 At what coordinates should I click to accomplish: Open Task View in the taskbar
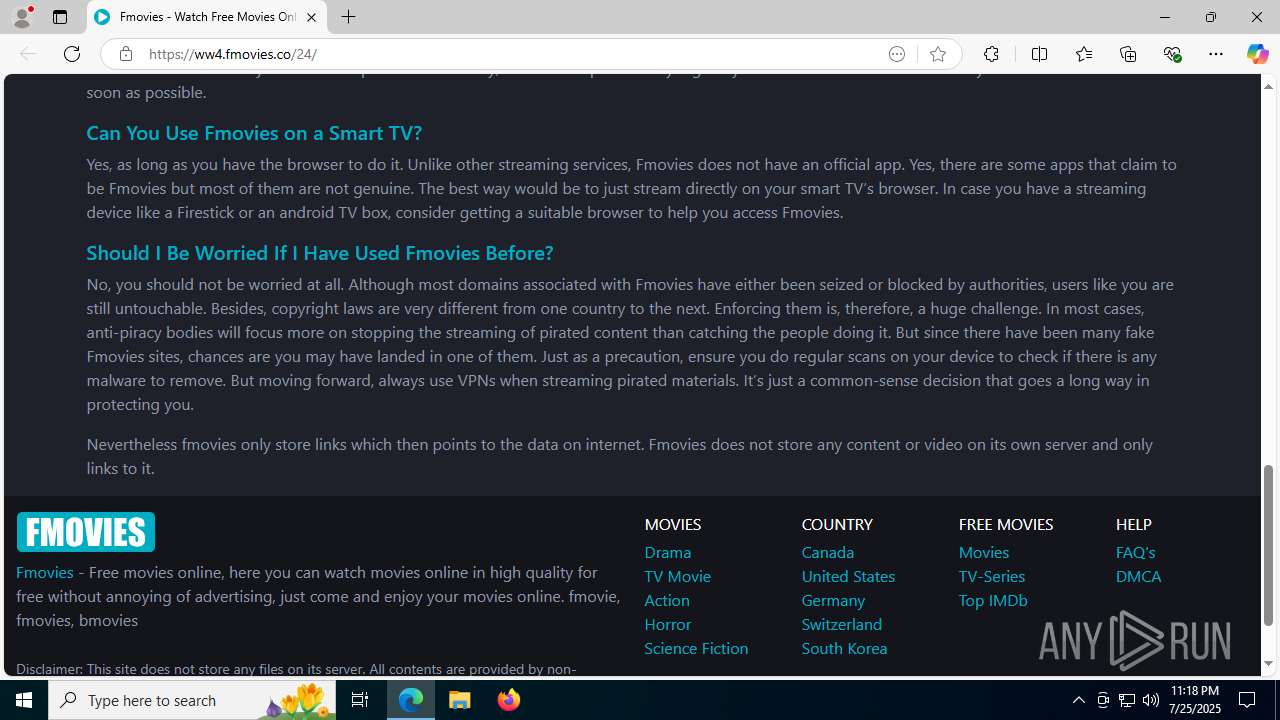coord(360,700)
